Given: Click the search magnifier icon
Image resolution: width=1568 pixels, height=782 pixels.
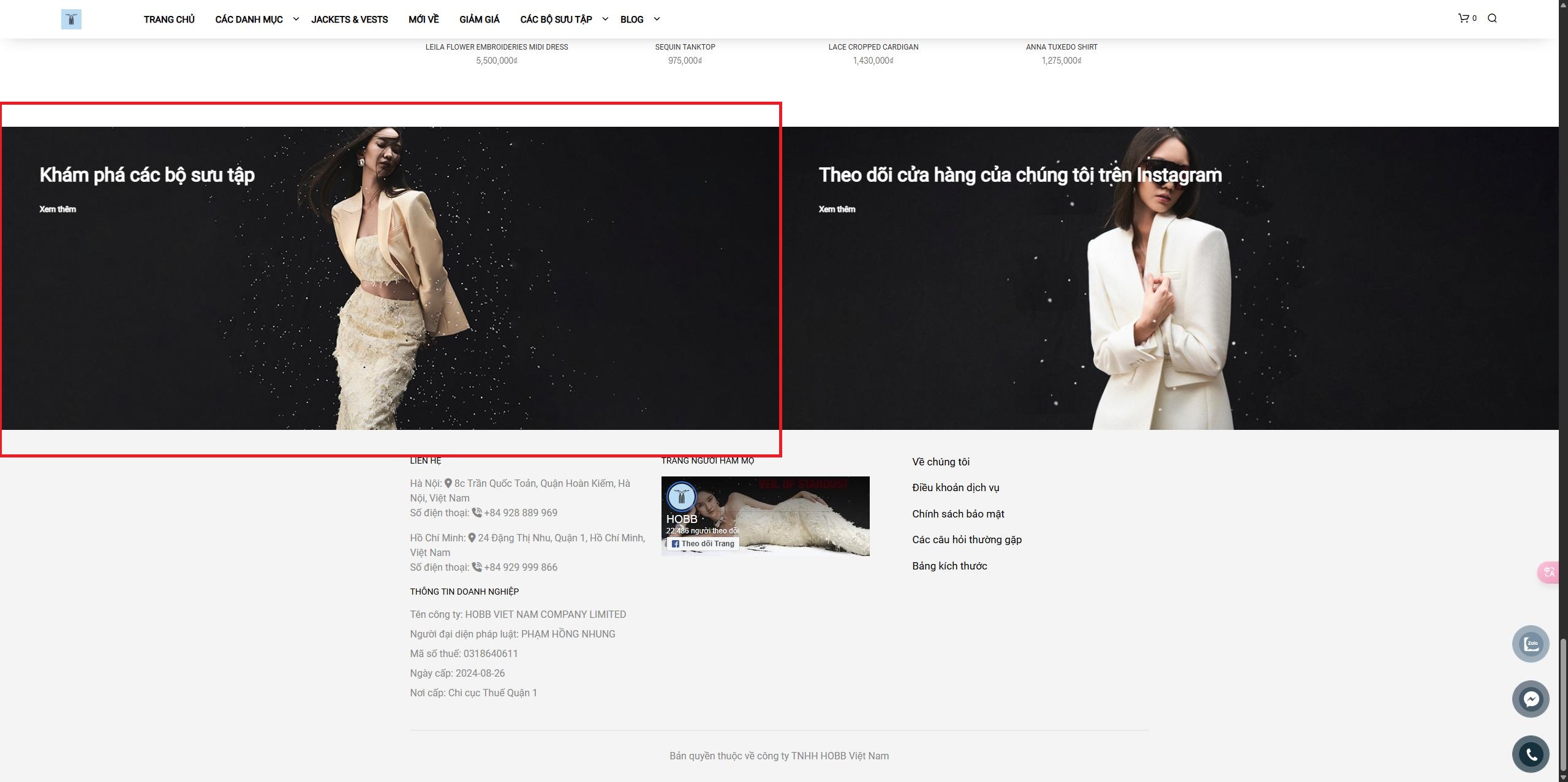Looking at the screenshot, I should click(x=1492, y=18).
